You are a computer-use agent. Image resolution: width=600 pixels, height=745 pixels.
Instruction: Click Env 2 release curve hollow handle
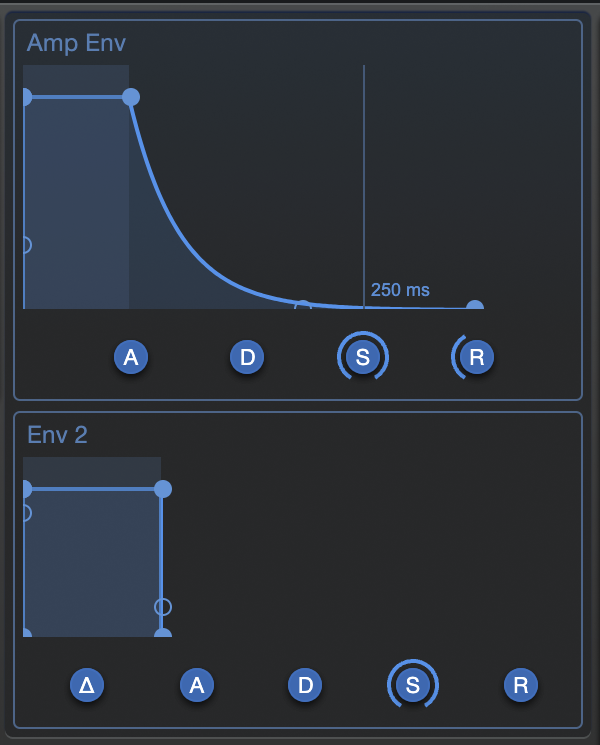(163, 607)
